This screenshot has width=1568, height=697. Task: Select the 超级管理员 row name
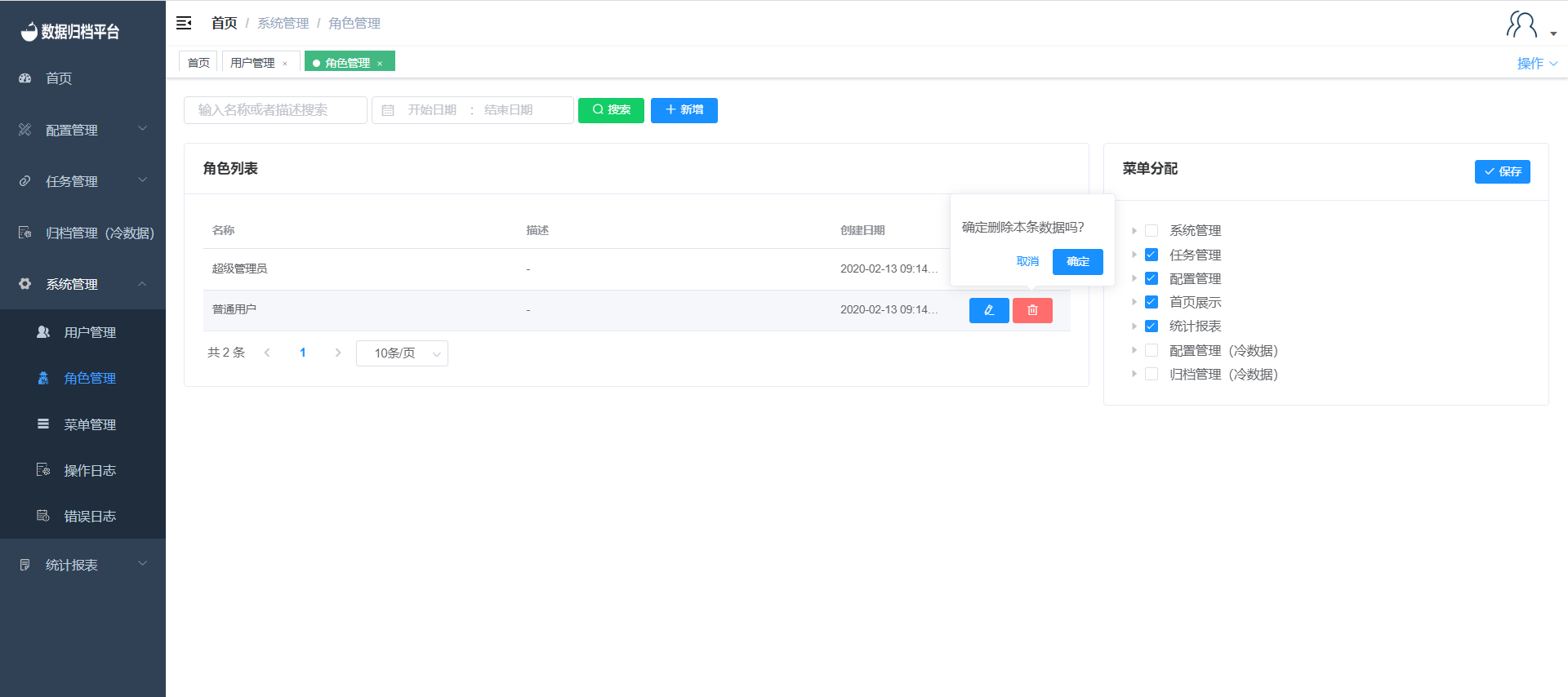[239, 269]
